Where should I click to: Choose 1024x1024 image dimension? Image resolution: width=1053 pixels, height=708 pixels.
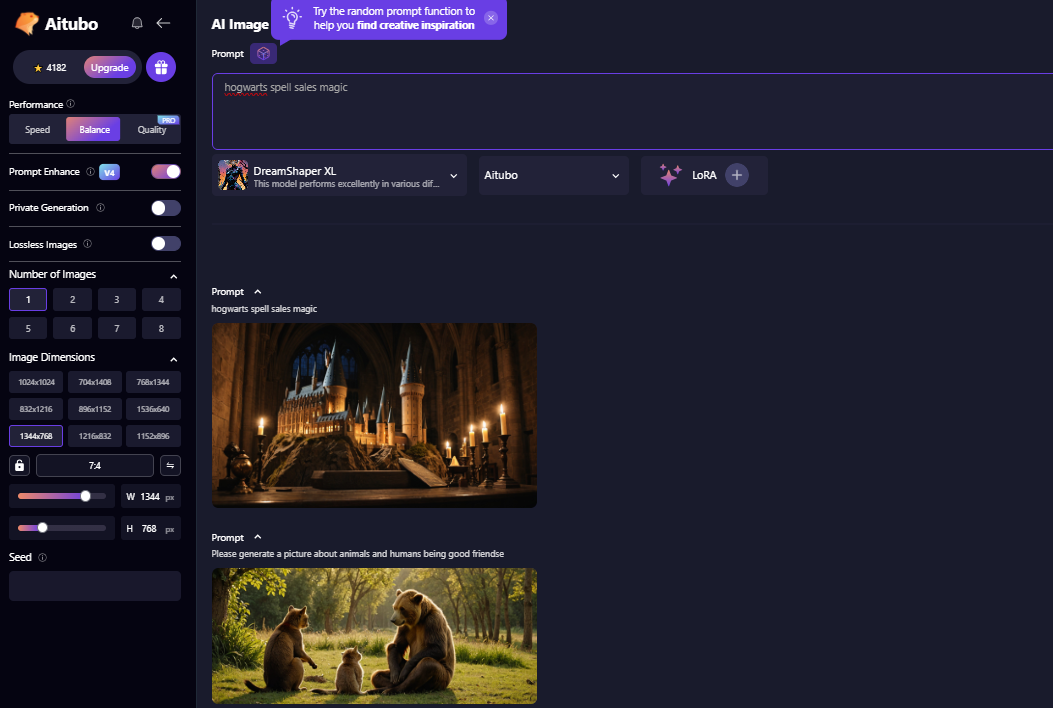(x=36, y=382)
